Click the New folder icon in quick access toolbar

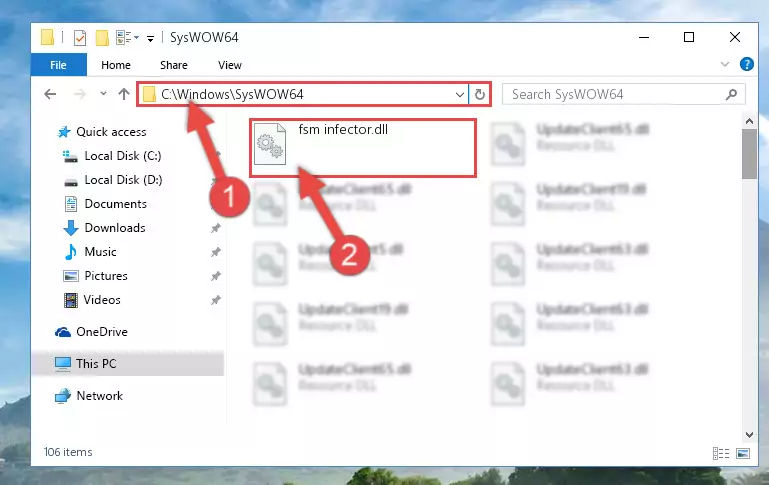(102, 38)
